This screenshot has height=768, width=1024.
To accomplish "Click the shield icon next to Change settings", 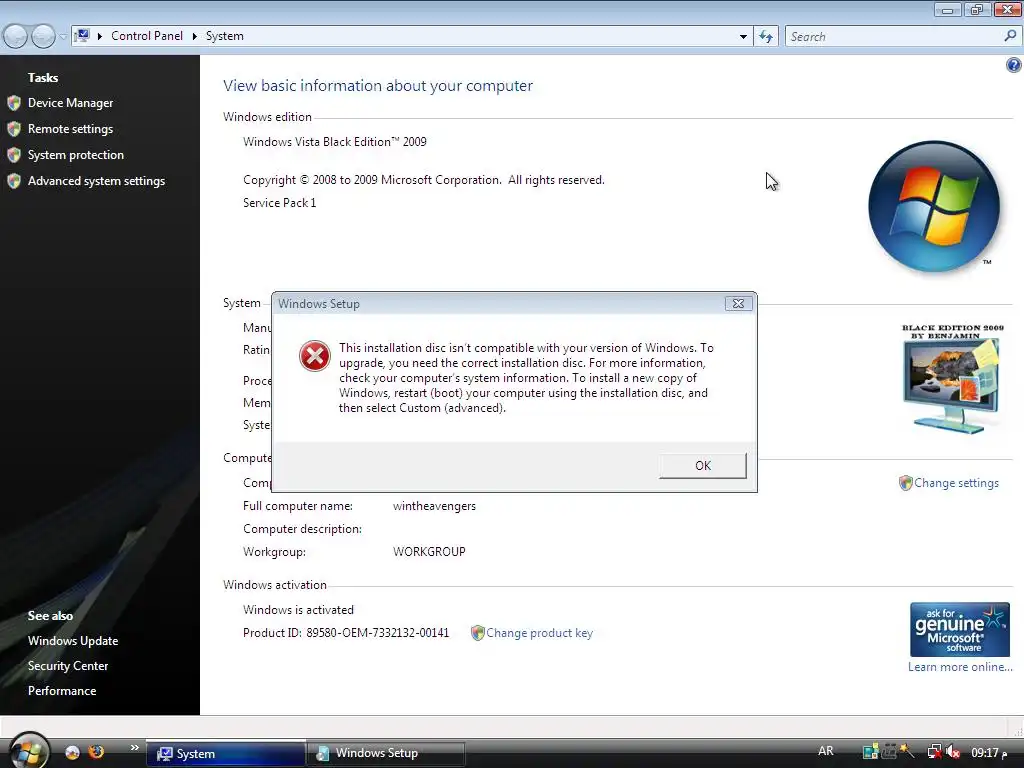I will pyautogui.click(x=905, y=483).
